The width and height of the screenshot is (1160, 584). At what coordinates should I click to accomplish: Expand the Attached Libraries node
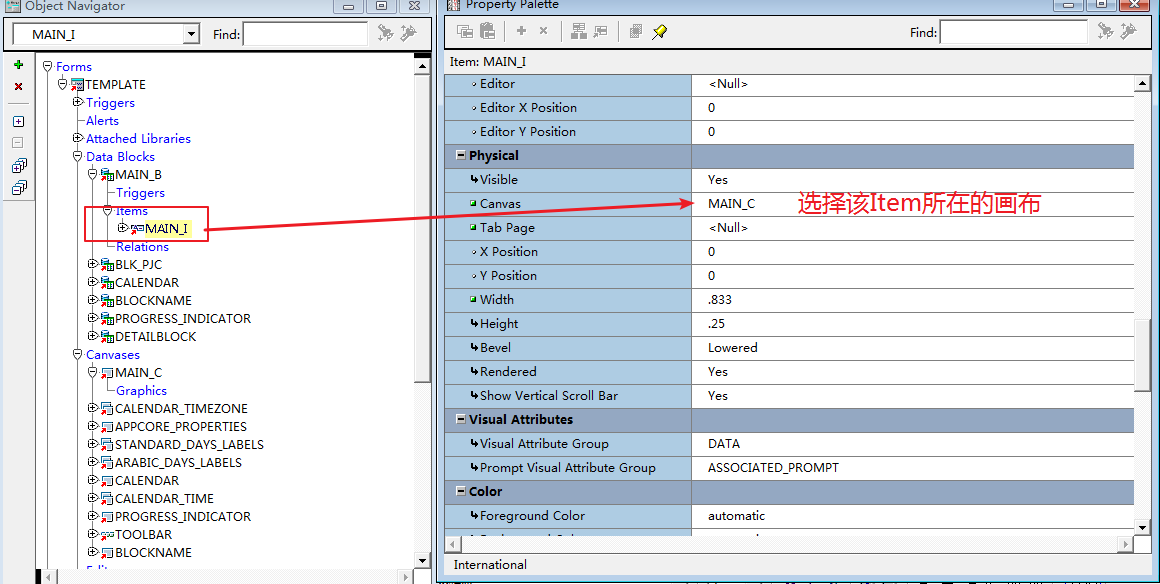(78, 138)
